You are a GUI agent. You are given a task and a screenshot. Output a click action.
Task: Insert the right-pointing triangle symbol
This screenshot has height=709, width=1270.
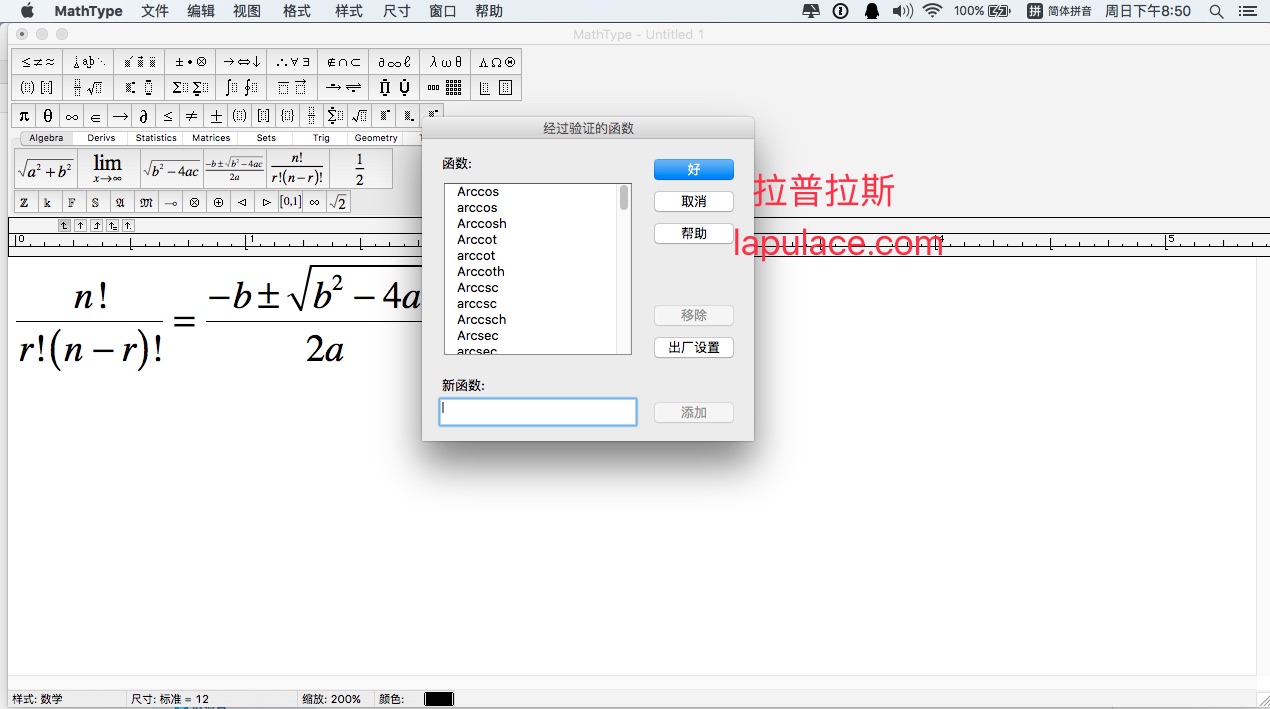click(266, 203)
